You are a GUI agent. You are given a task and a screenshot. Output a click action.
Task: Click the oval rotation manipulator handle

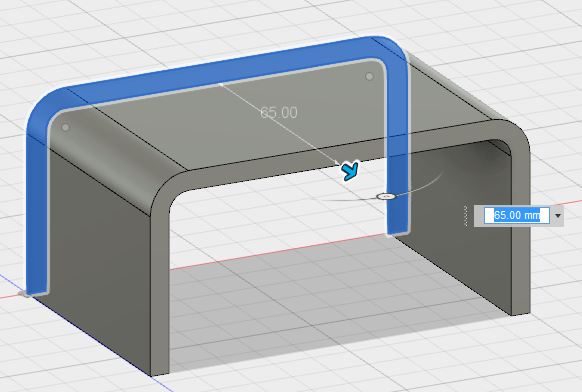(386, 196)
